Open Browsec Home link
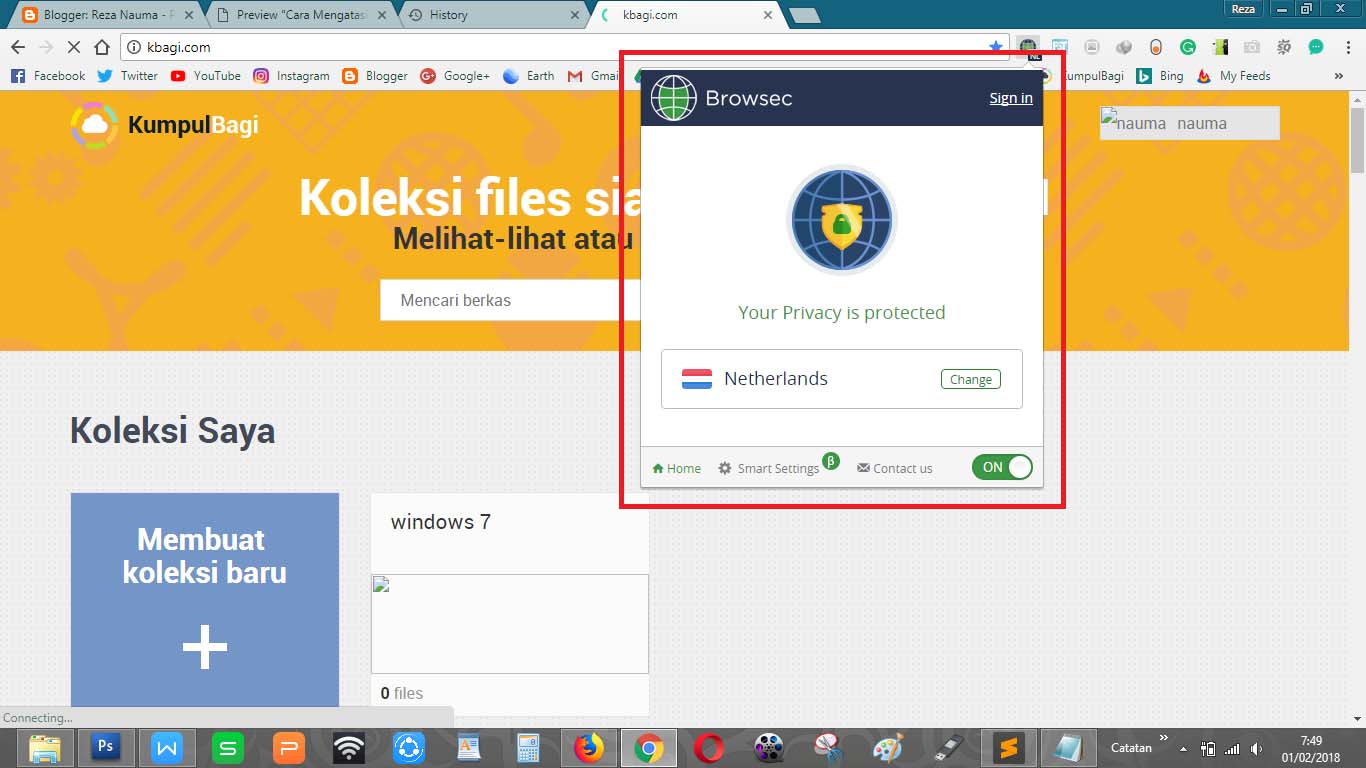Image resolution: width=1366 pixels, height=768 pixels. tap(677, 468)
